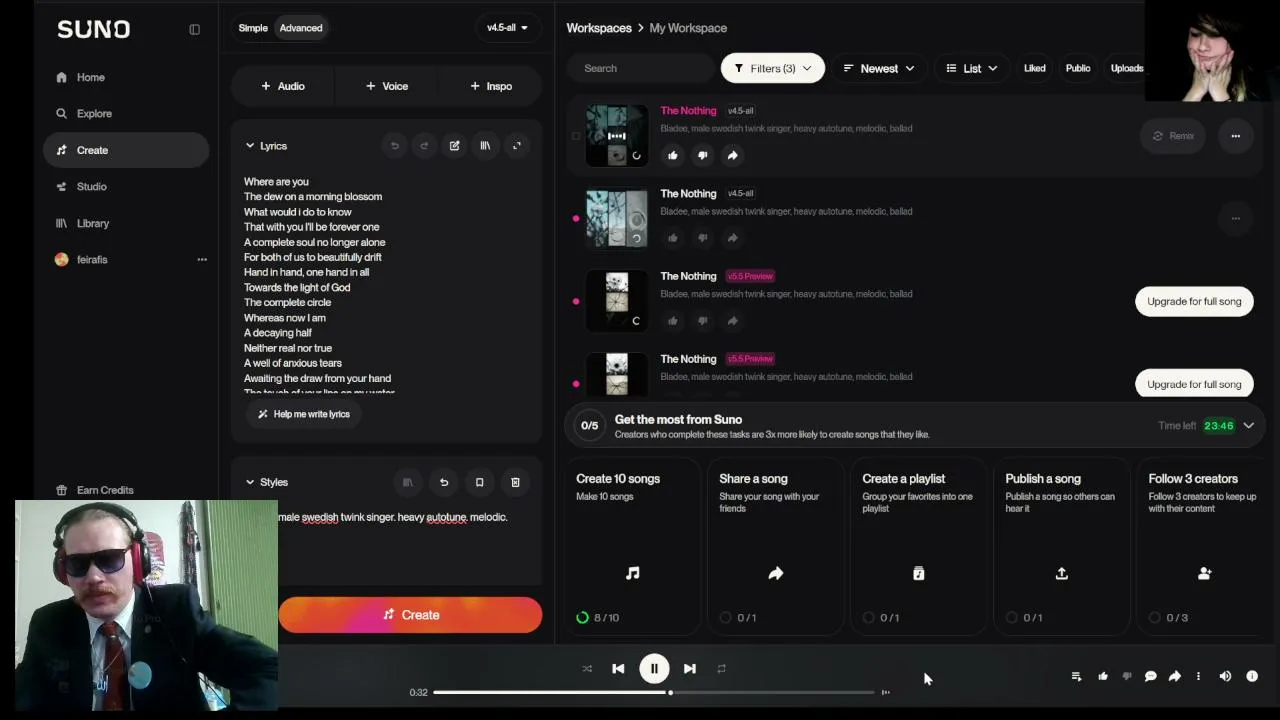Open the Library page
Screen dimensions: 1280x720
[x=126, y=223]
